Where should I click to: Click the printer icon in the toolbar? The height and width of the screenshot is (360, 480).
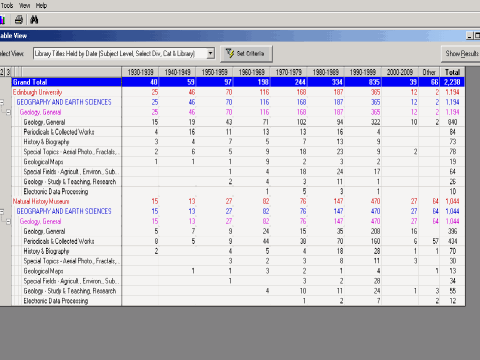[19, 20]
